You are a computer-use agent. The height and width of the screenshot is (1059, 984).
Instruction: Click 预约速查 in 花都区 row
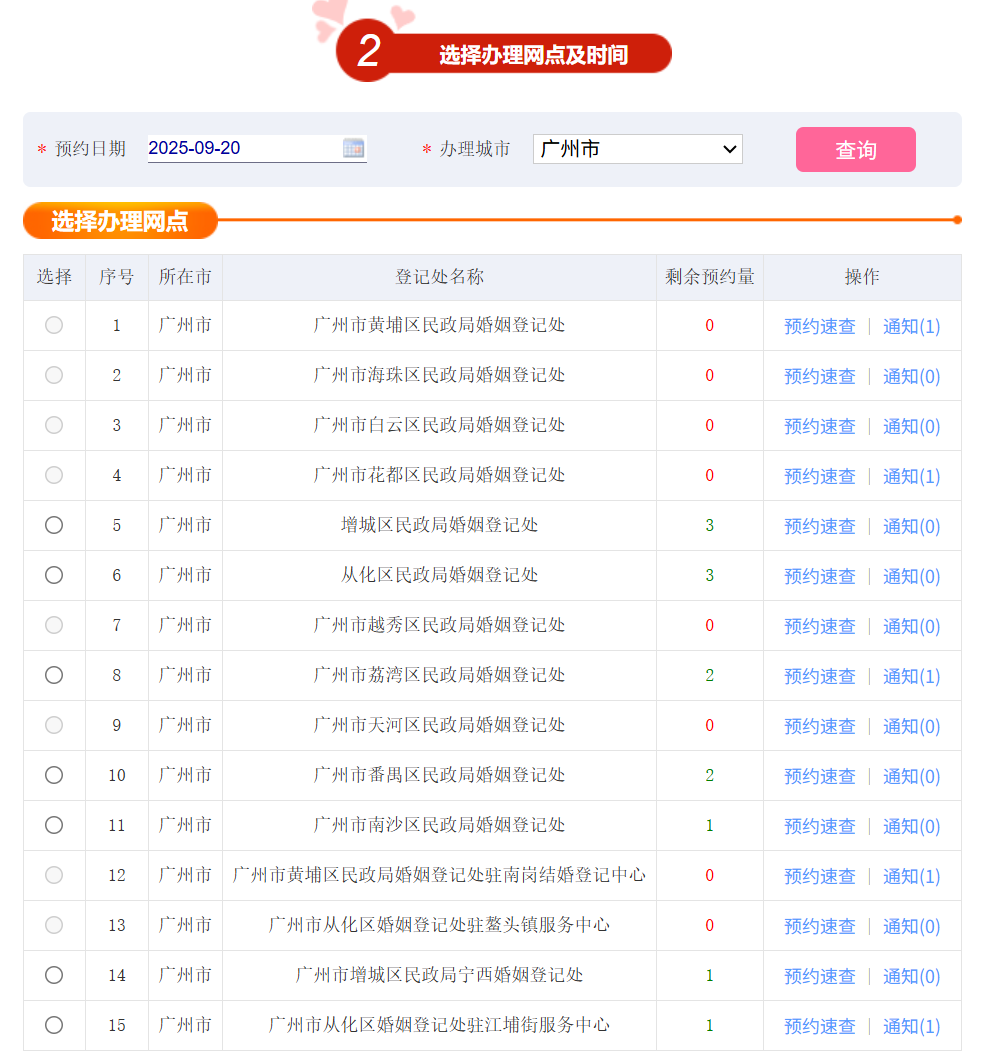(820, 476)
